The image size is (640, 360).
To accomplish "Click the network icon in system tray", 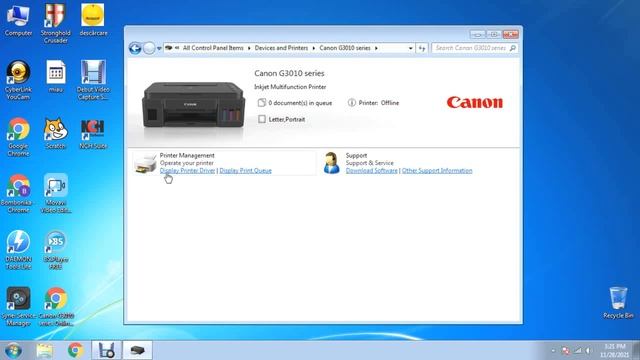I will [578, 351].
